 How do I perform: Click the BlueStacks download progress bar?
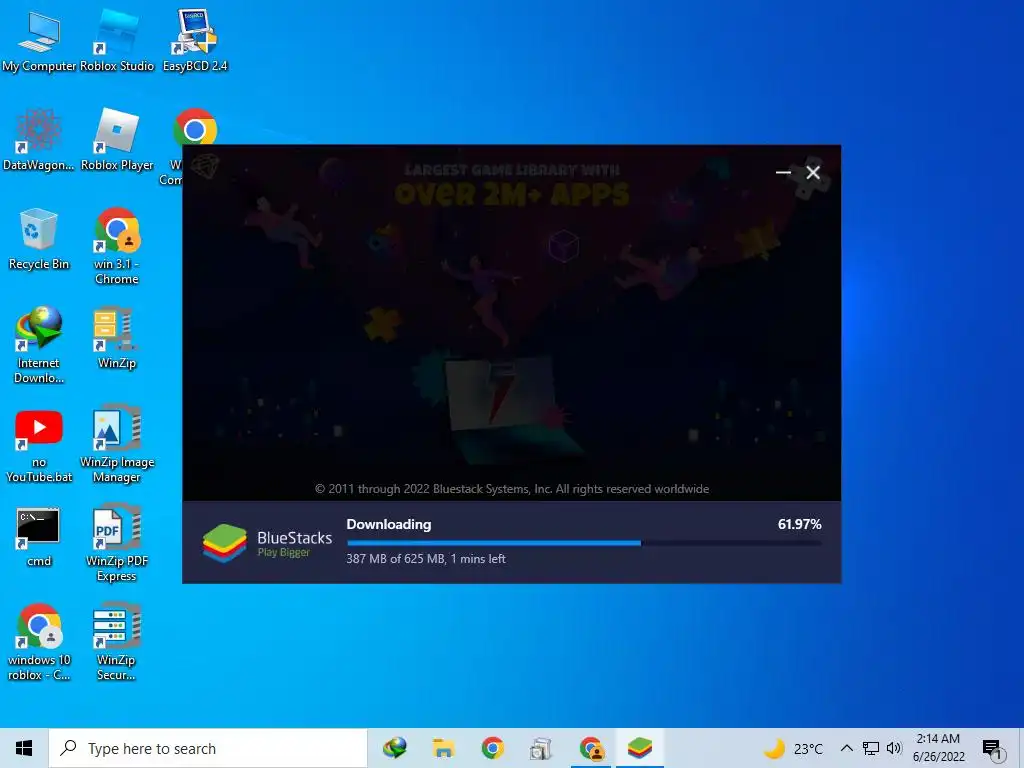(584, 543)
